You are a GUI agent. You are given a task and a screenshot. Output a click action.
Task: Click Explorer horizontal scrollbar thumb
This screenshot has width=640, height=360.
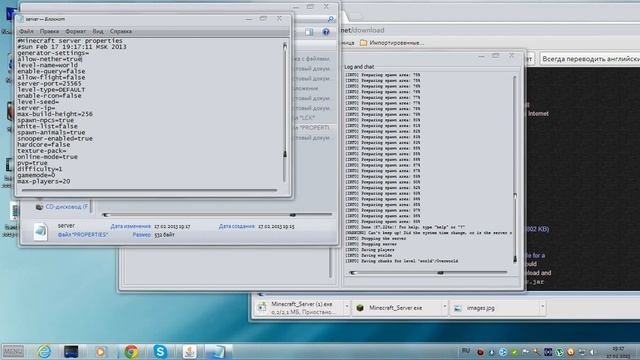(293, 215)
